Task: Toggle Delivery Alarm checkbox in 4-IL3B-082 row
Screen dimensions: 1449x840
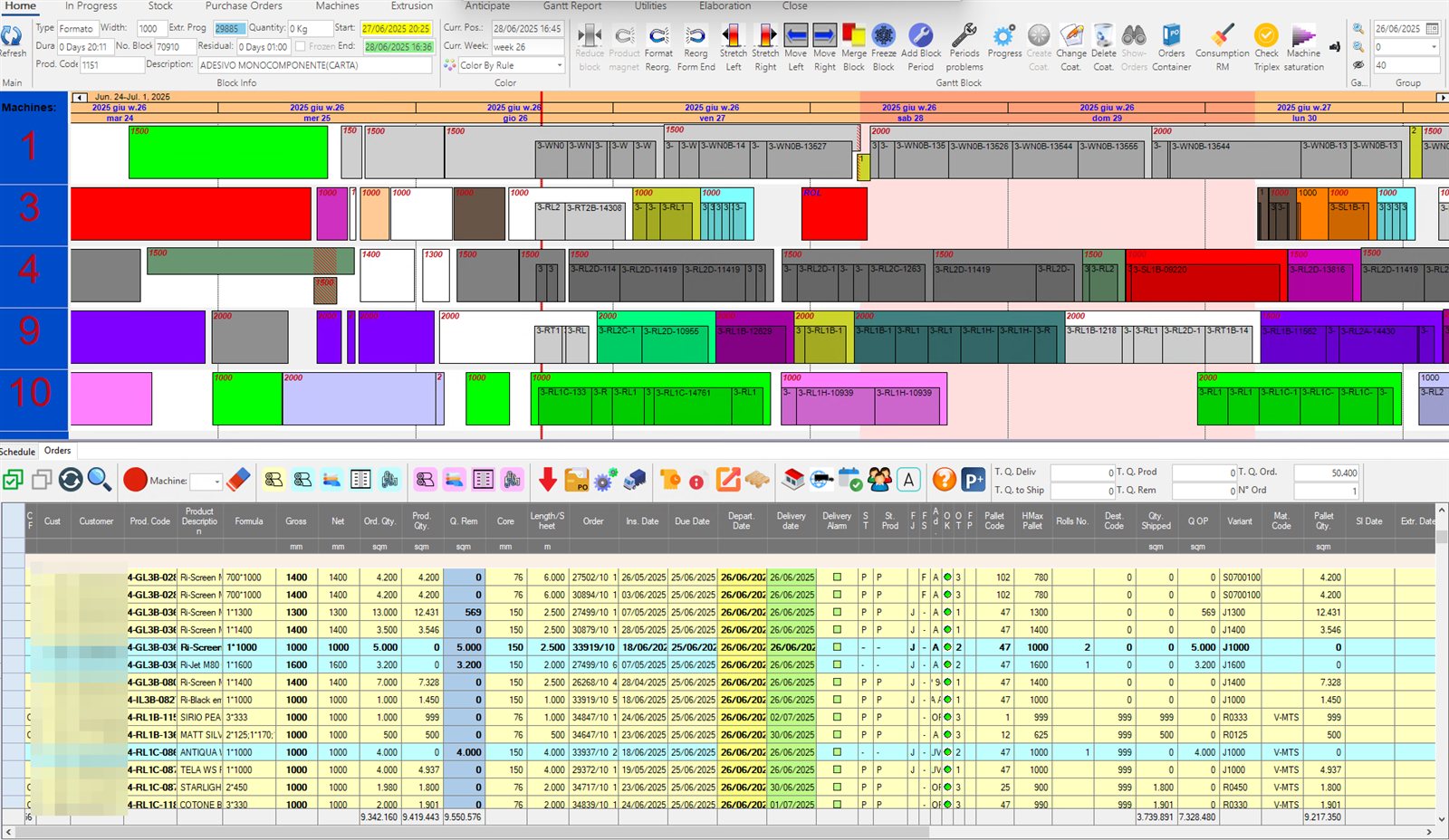Action: [x=837, y=700]
